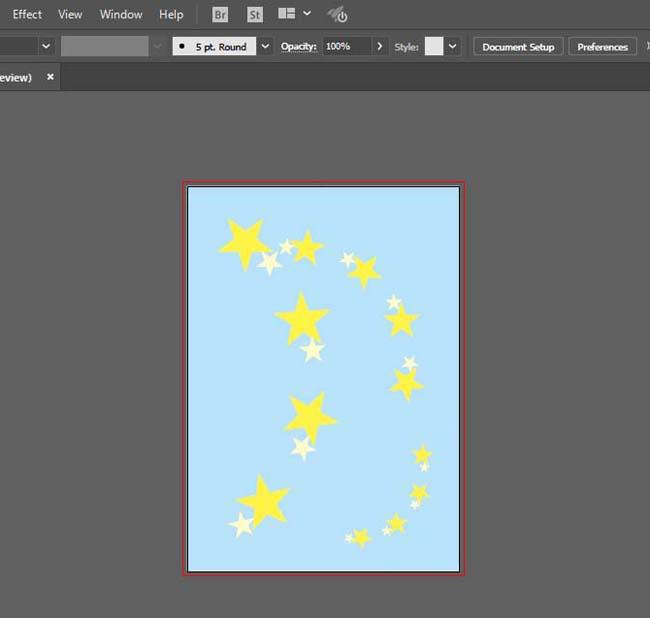This screenshot has height=618, width=650.
Task: Select the 5 pt. Round brush field
Action: [214, 46]
